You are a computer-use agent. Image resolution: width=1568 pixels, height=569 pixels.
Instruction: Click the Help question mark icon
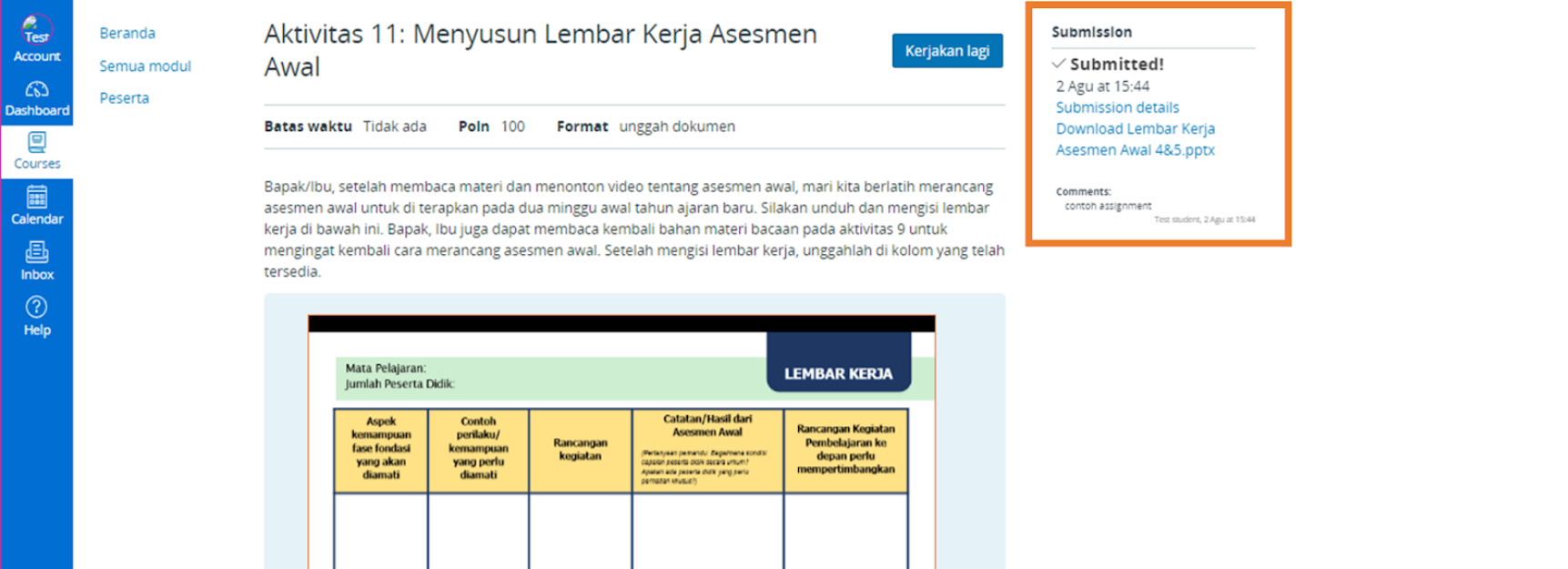[36, 308]
